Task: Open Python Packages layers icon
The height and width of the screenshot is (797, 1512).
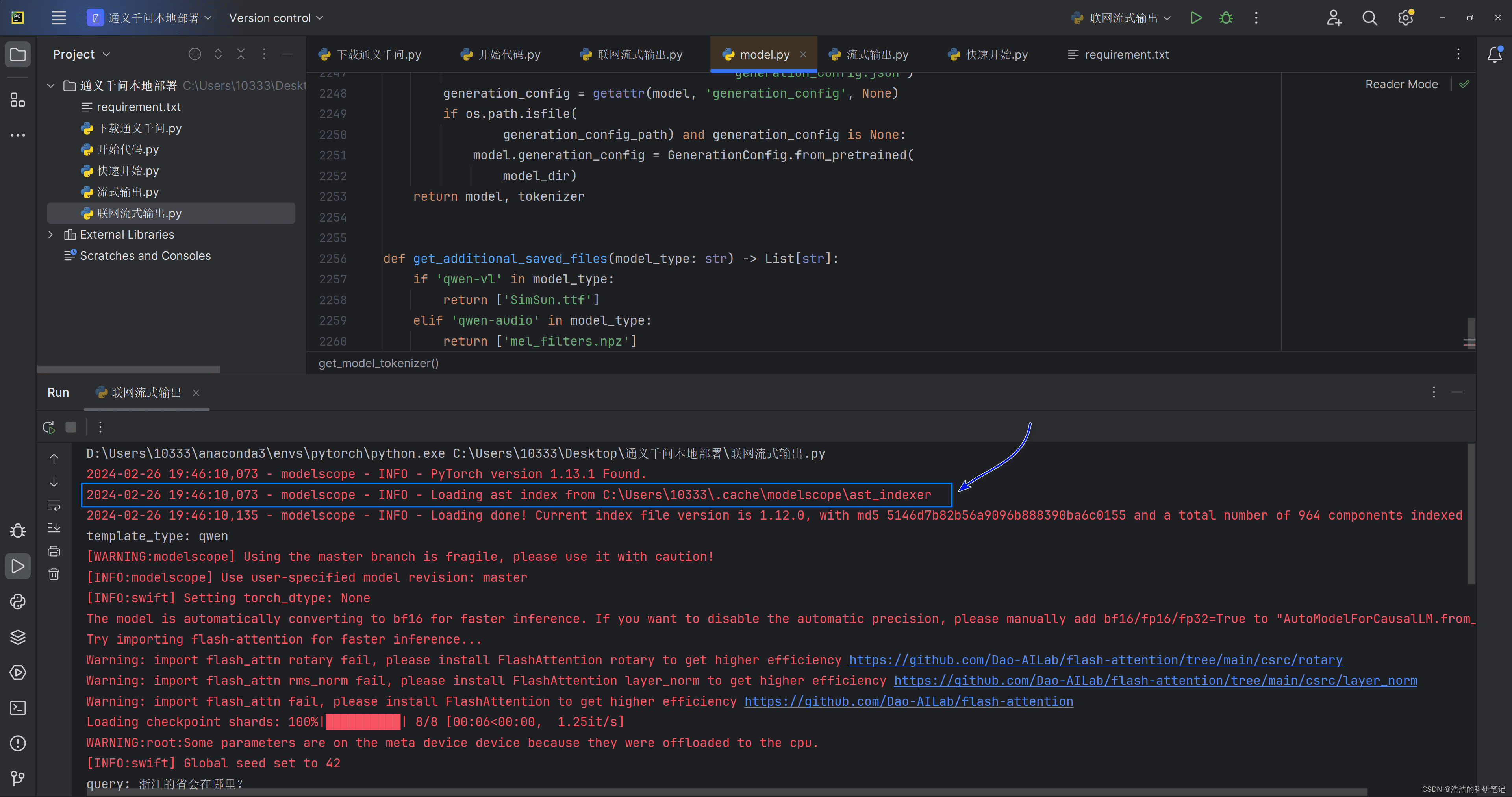Action: point(18,637)
